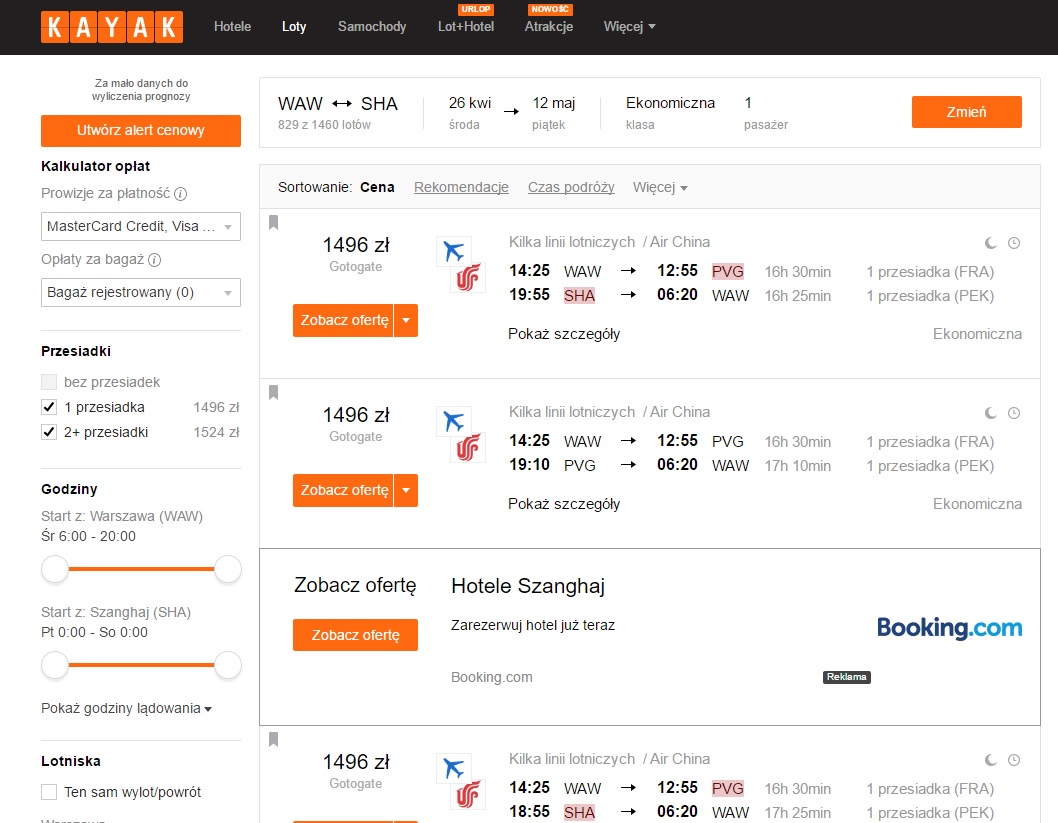1058x823 pixels.
Task: Click the 1524 zł price beside 2+ przesiadki
Action: tap(217, 432)
